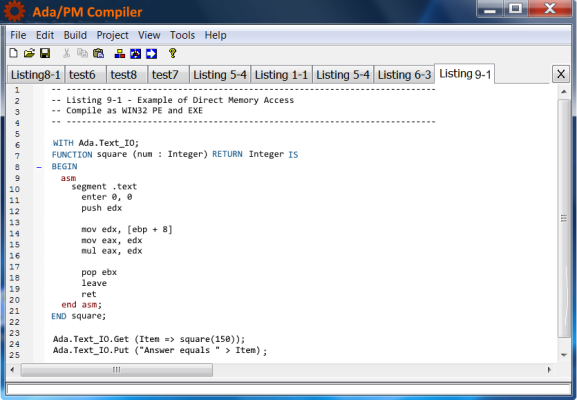The width and height of the screenshot is (577, 400).
Task: Open the View menu
Action: click(149, 35)
